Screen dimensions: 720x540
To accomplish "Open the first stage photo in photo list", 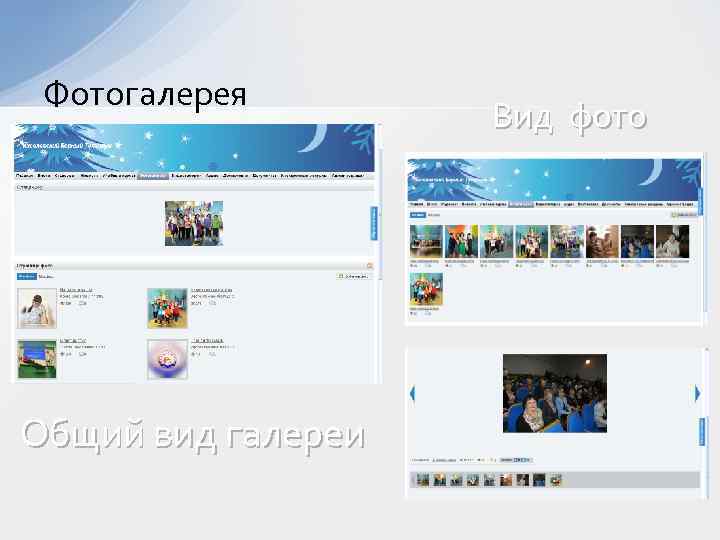I will [x=426, y=242].
